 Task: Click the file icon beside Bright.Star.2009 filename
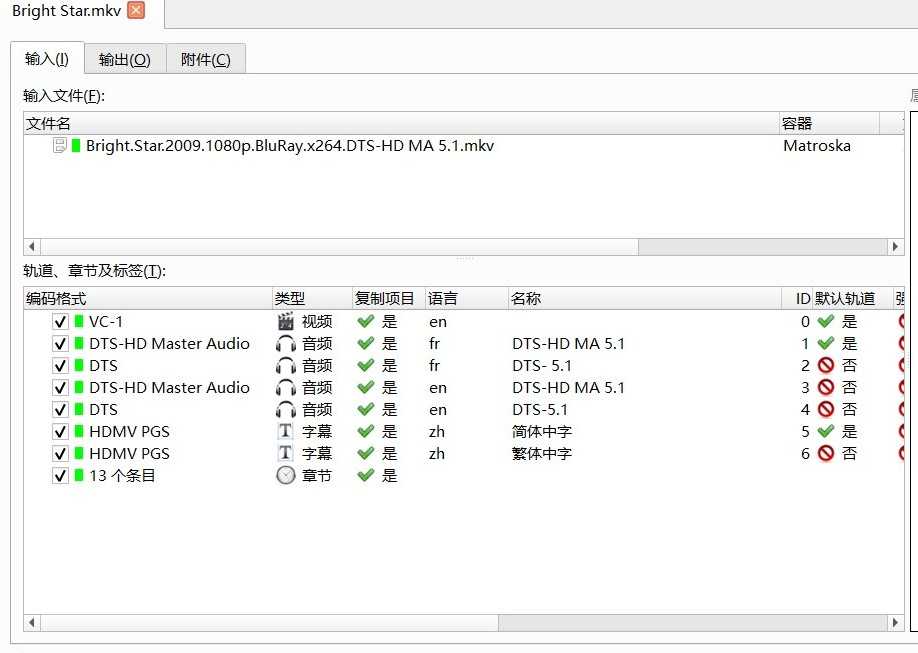click(x=59, y=145)
